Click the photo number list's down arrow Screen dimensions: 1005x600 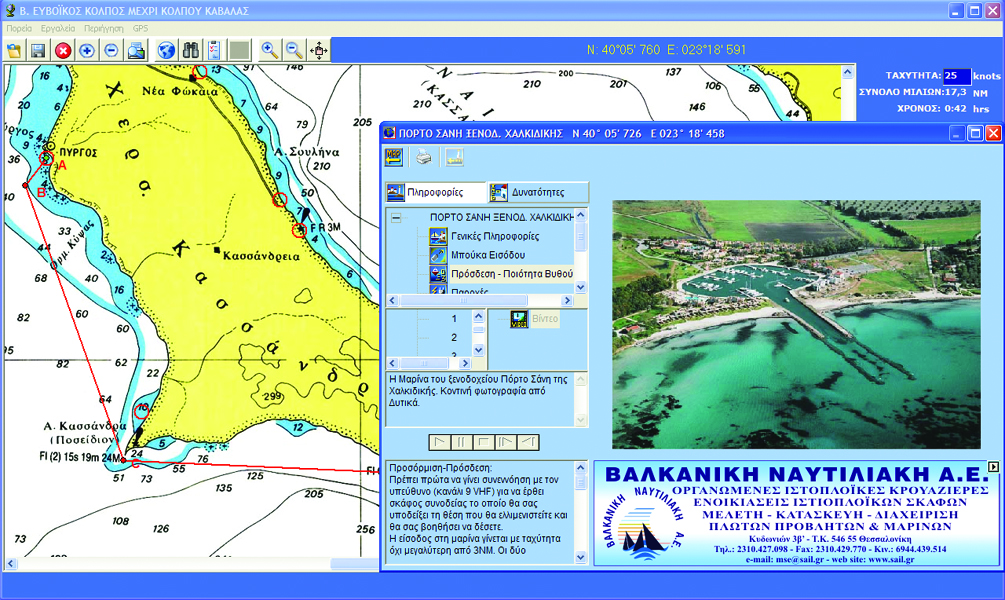[x=478, y=351]
